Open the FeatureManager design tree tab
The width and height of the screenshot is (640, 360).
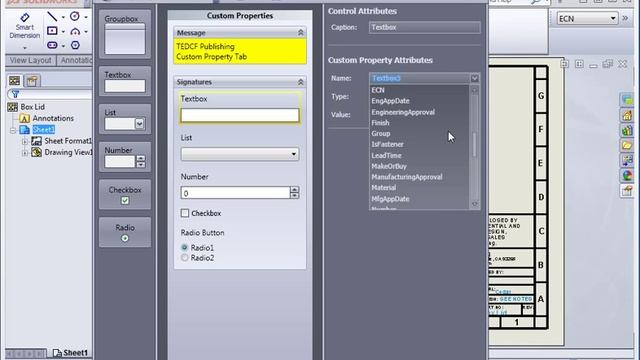coord(14,81)
